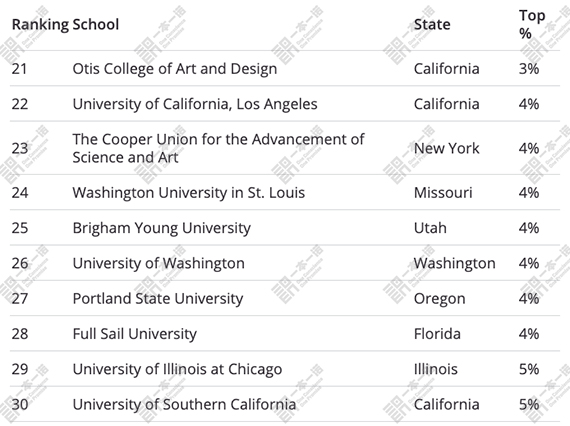Screen dimensions: 570x426
Task: Select ranking number 21 cell
Action: (x=20, y=69)
